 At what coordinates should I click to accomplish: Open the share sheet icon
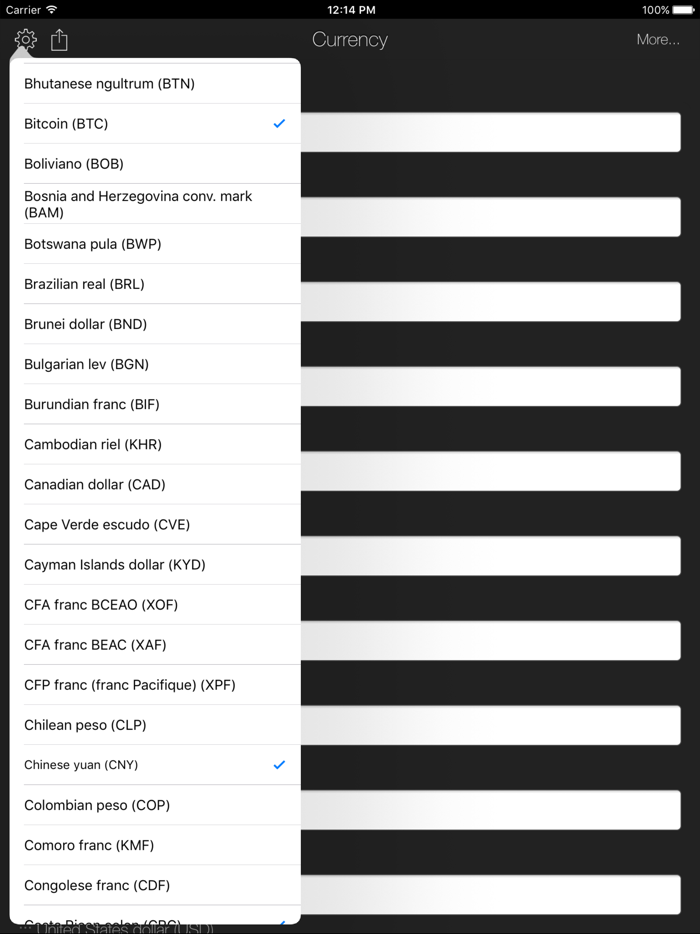pos(58,39)
